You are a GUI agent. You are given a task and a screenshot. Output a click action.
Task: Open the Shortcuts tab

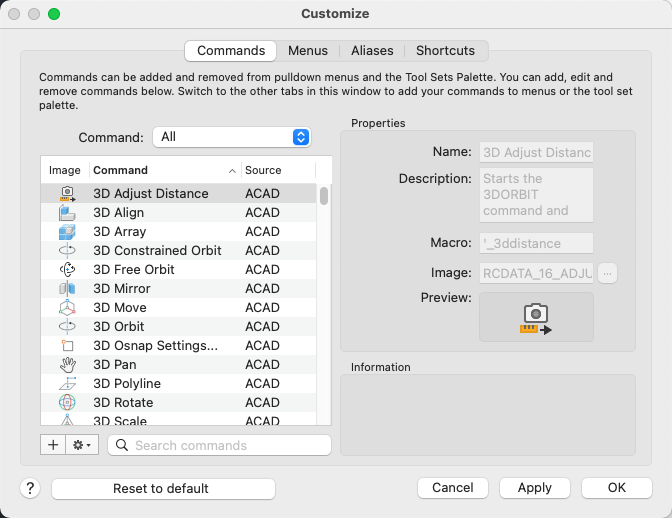[x=446, y=51]
